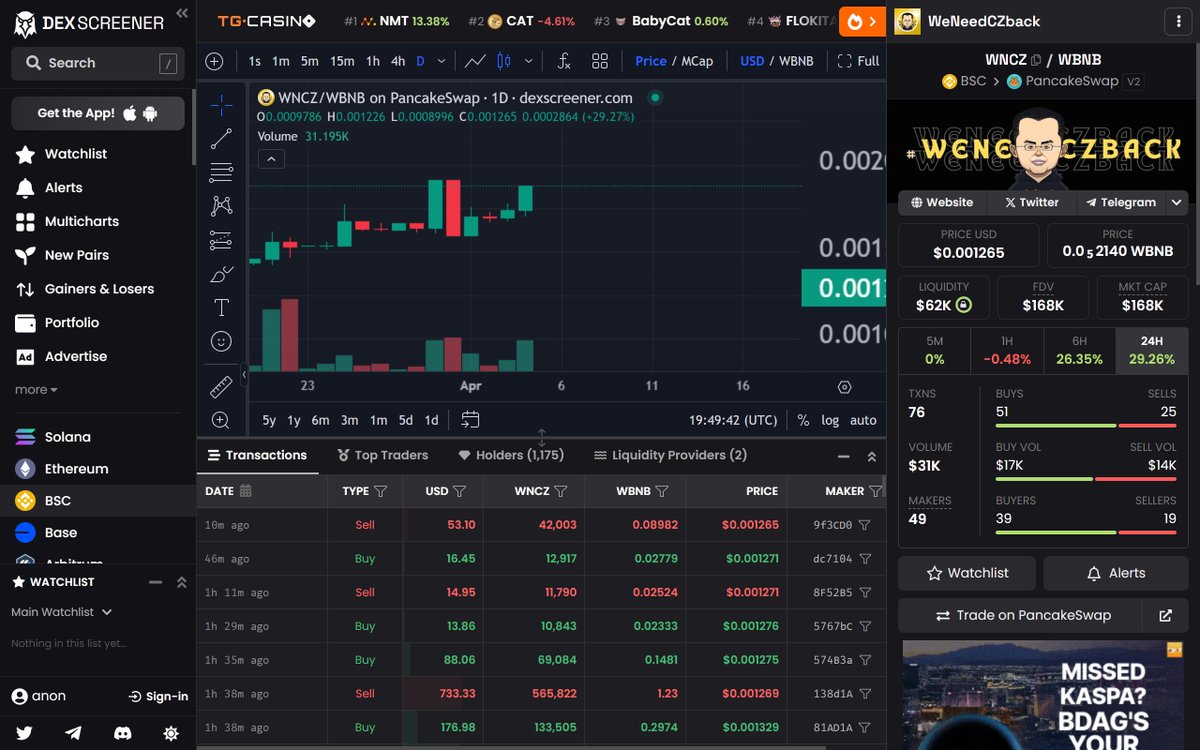
Task: Click Get the App button
Action: click(x=98, y=113)
